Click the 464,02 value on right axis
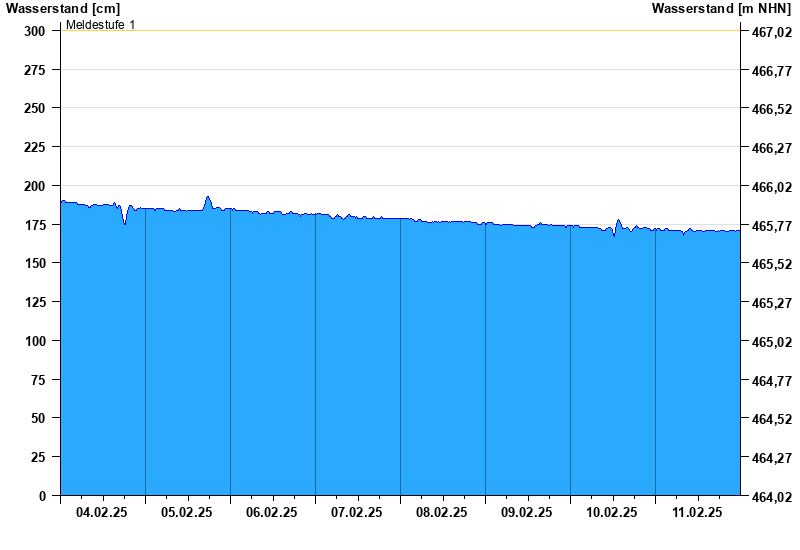 pos(772,497)
